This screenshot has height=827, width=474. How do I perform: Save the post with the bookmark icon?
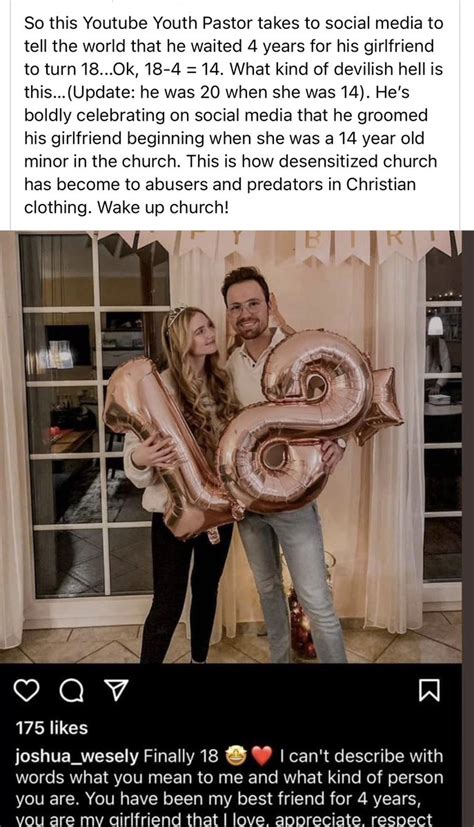pos(429,691)
